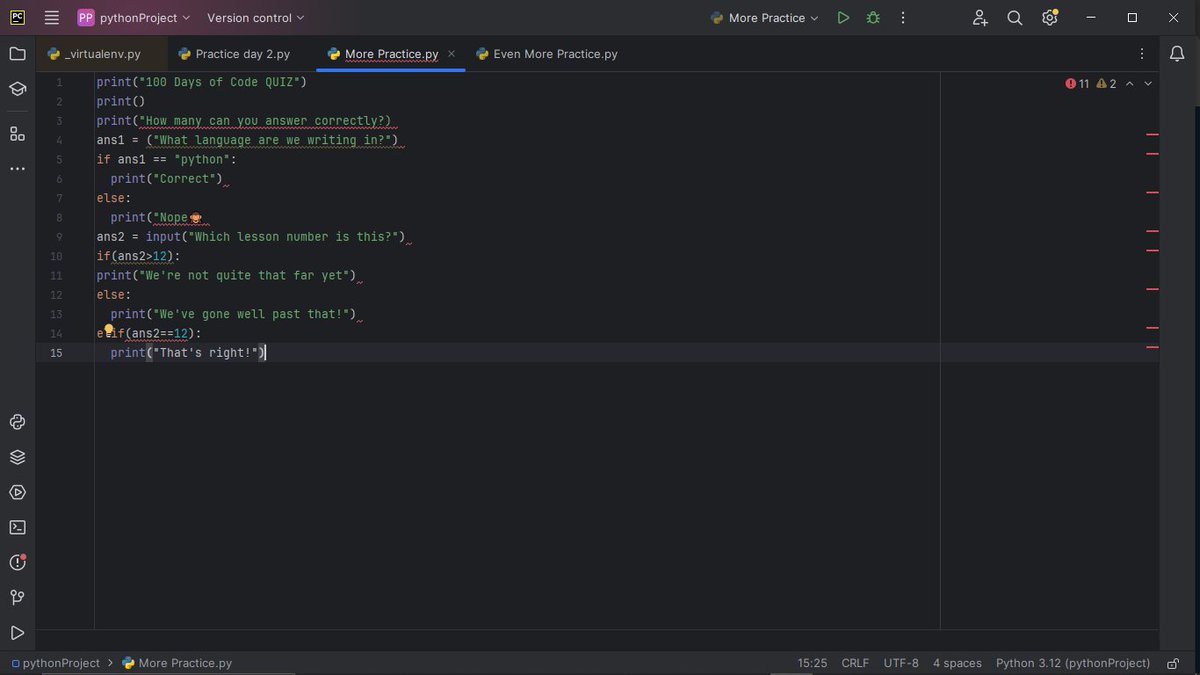The width and height of the screenshot is (1200, 675).
Task: Open pythonProject project dropdown
Action: (x=134, y=18)
